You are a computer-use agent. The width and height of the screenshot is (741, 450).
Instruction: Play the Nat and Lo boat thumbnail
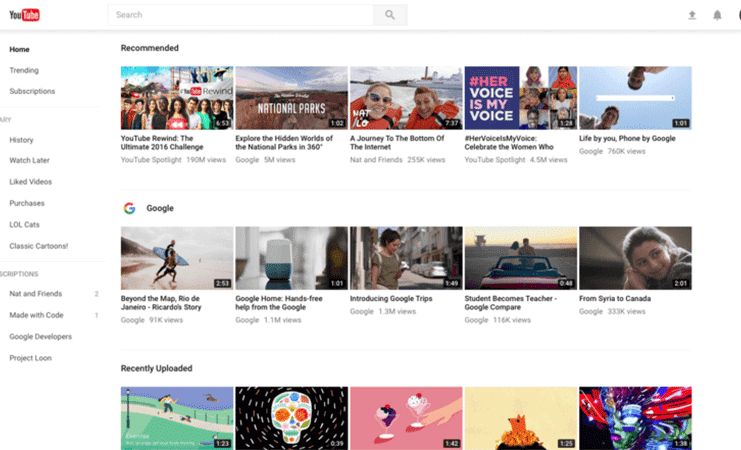coord(406,98)
